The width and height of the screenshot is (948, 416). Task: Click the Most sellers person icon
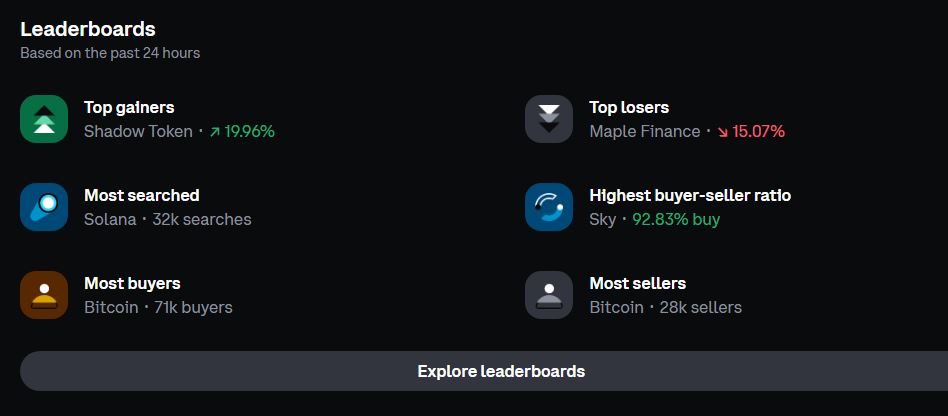548,295
